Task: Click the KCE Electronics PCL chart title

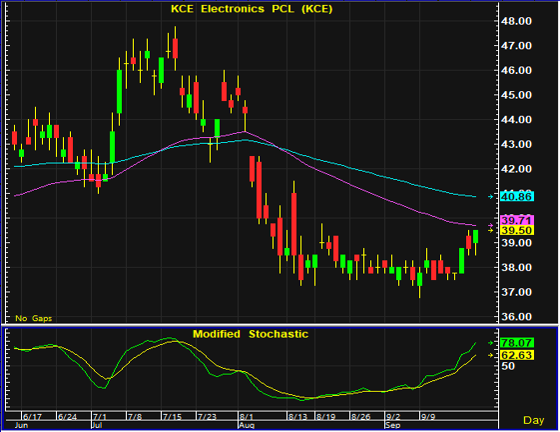Action: (x=251, y=9)
